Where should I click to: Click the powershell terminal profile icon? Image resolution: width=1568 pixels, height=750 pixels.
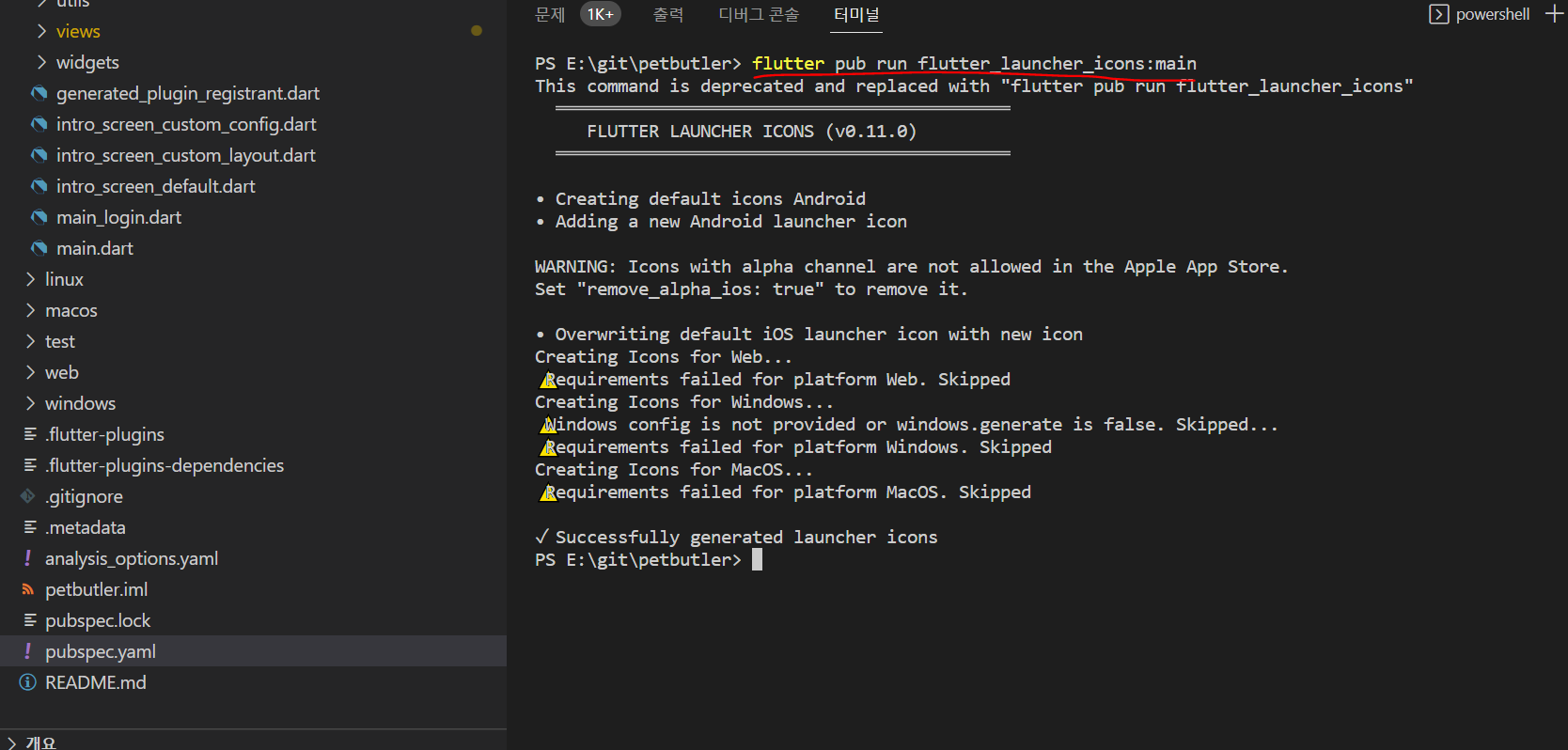tap(1438, 14)
